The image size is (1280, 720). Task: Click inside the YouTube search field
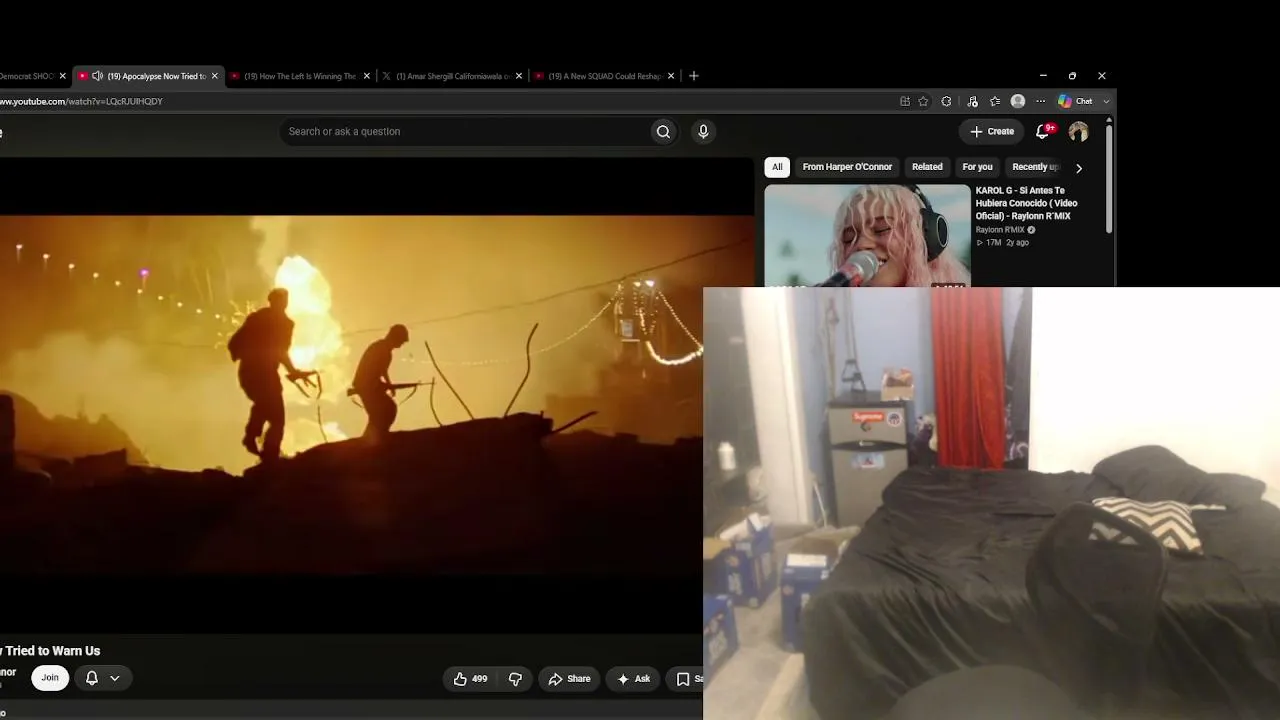pos(465,131)
